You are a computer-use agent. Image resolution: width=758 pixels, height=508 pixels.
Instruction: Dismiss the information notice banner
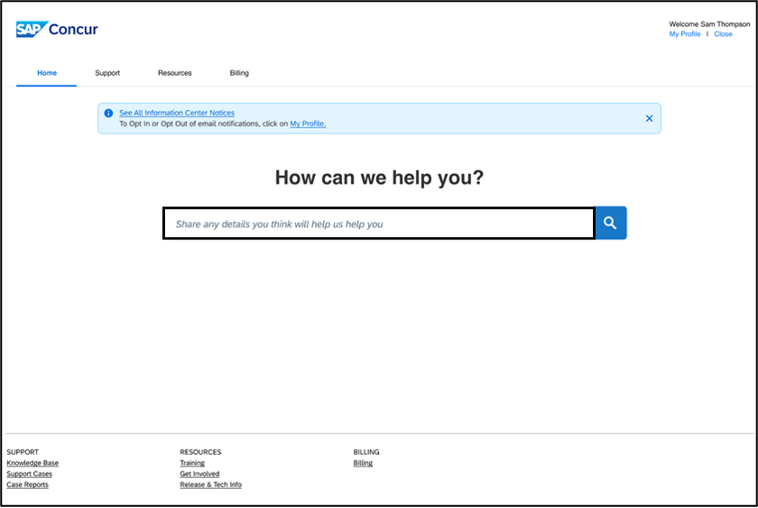649,118
